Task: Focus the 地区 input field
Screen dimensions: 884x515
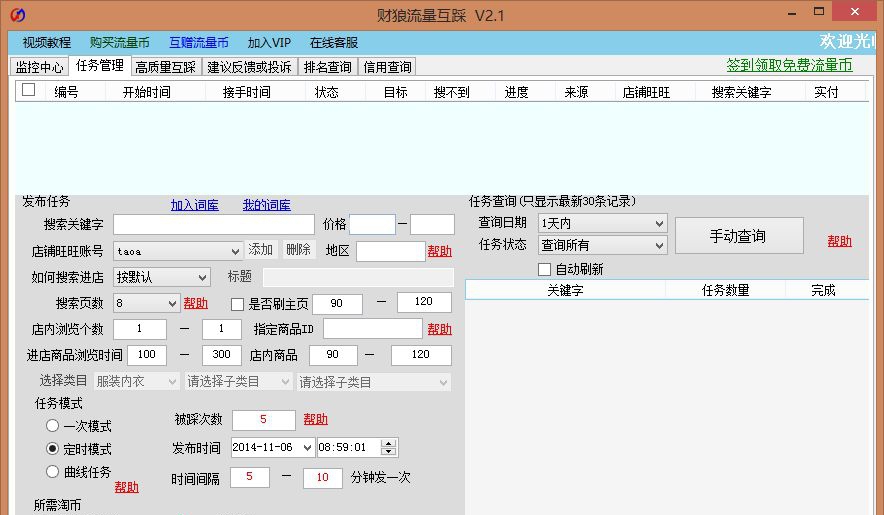Action: (391, 252)
